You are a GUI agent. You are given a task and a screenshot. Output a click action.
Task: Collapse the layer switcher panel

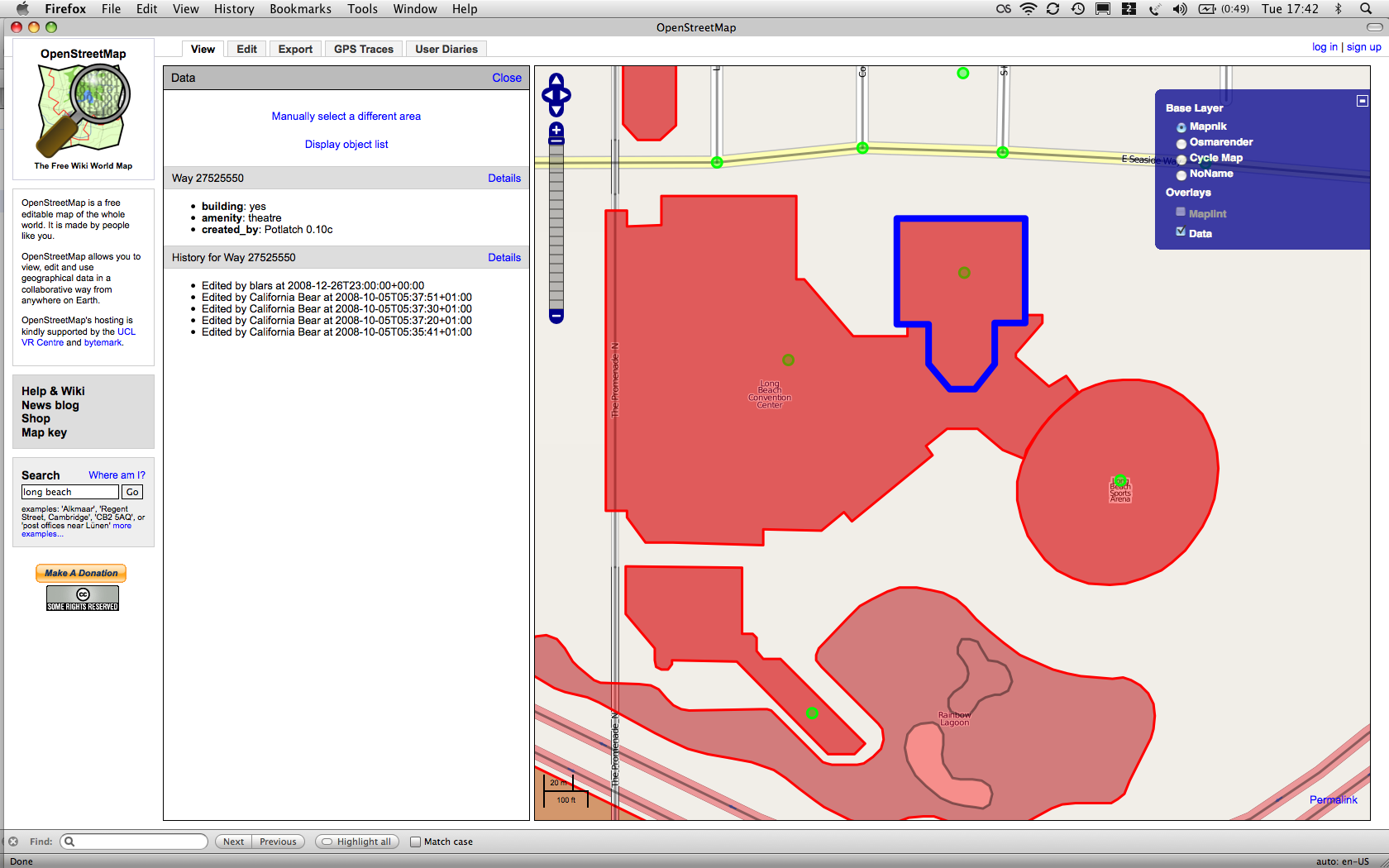coord(1362,101)
